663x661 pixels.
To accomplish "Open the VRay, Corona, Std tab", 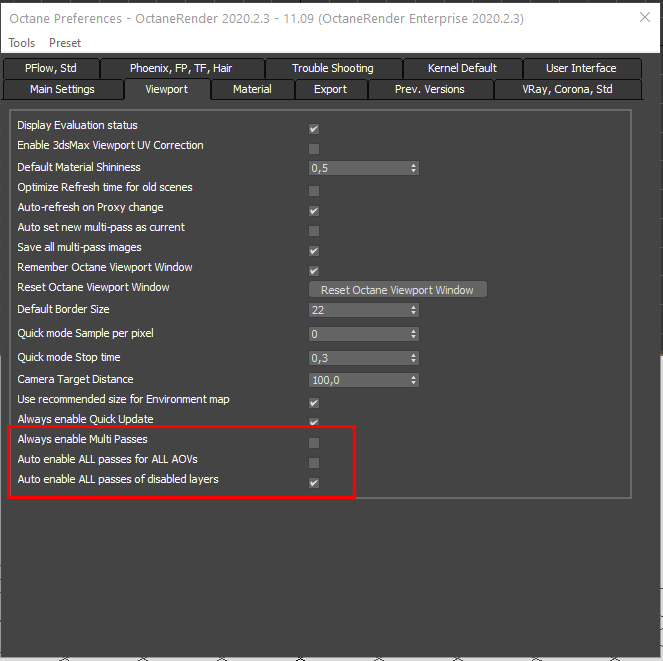I will [567, 89].
